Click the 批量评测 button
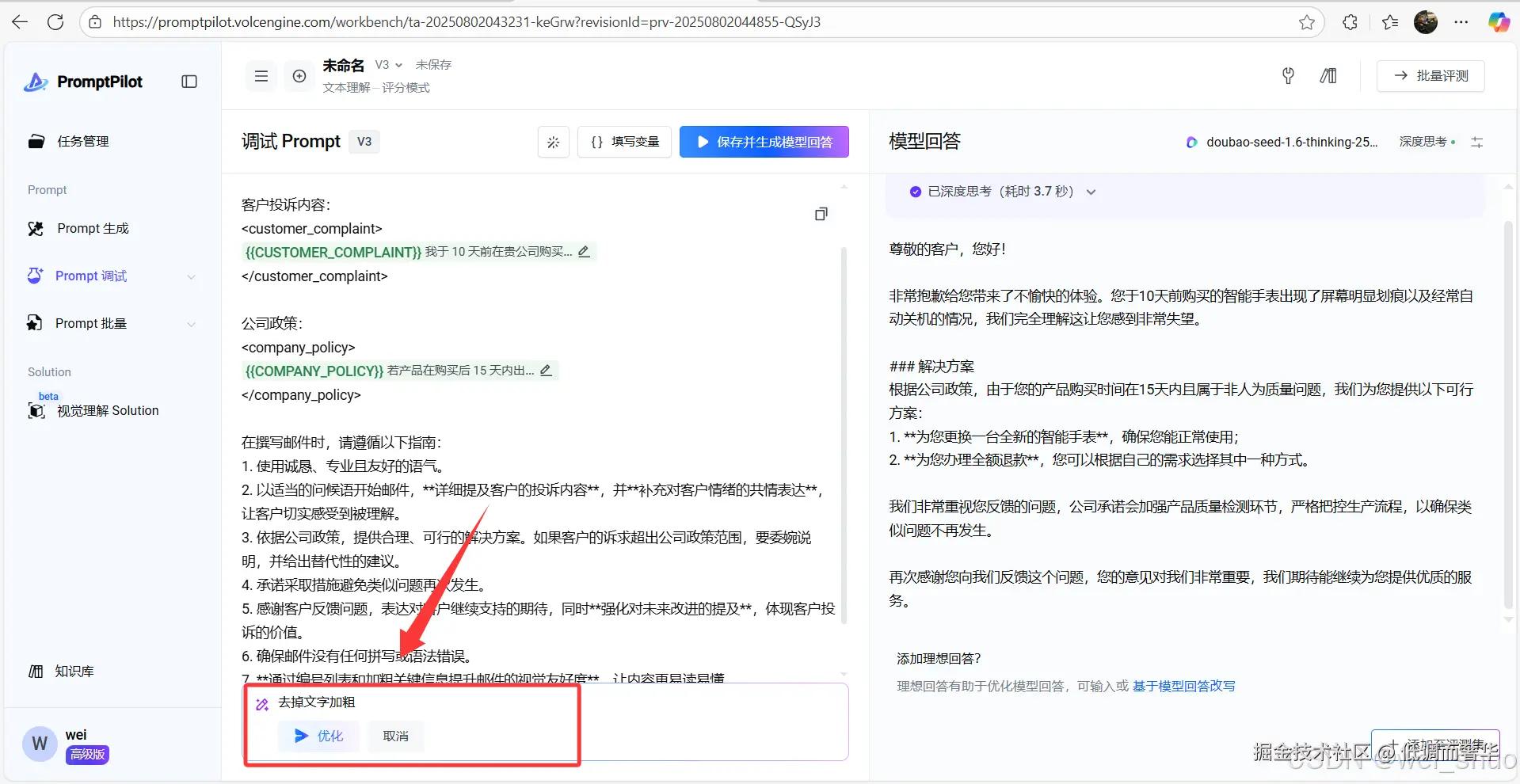Screen dimensions: 1520x784 [1430, 75]
